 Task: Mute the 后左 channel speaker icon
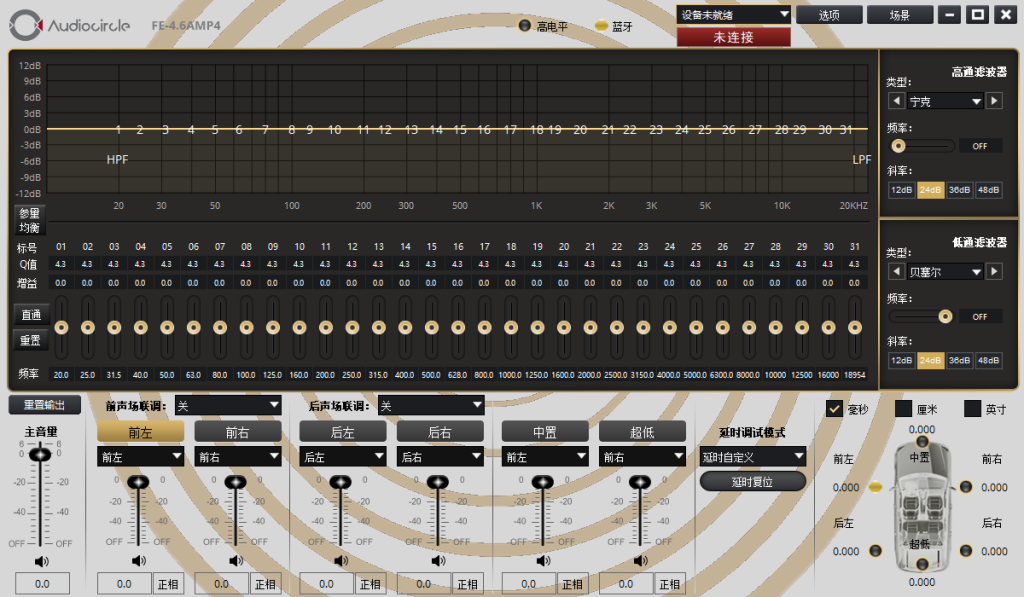tap(341, 560)
